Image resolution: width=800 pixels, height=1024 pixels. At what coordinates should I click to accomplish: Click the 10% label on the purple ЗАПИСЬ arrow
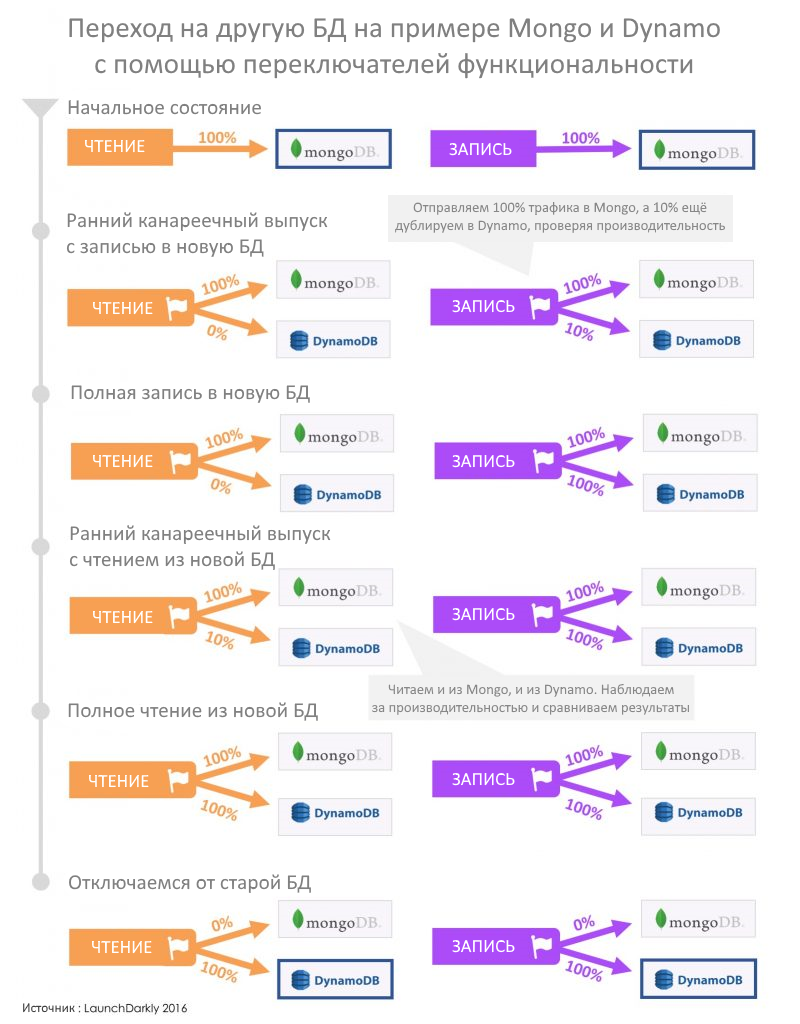(x=579, y=332)
